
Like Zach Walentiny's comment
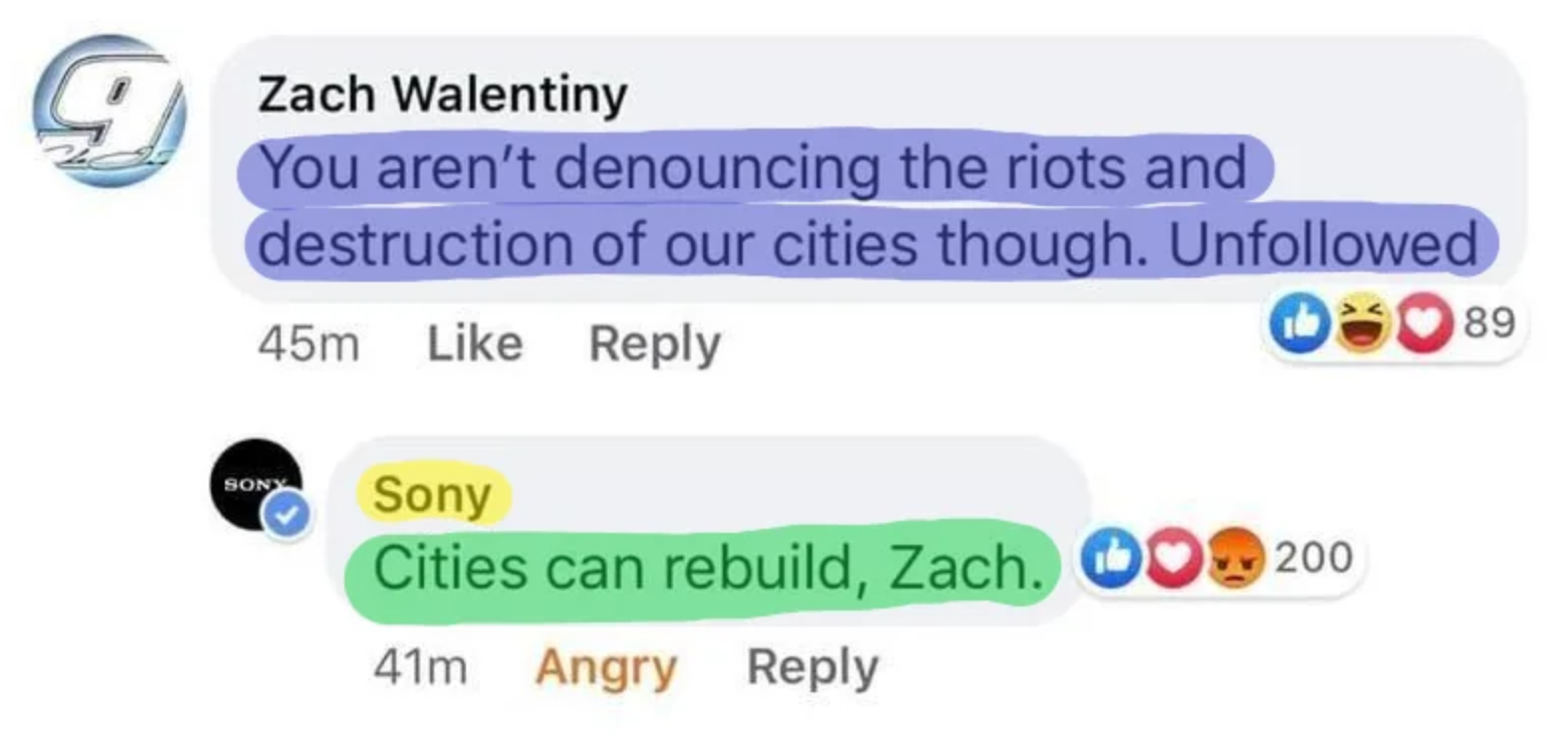[x=475, y=344]
